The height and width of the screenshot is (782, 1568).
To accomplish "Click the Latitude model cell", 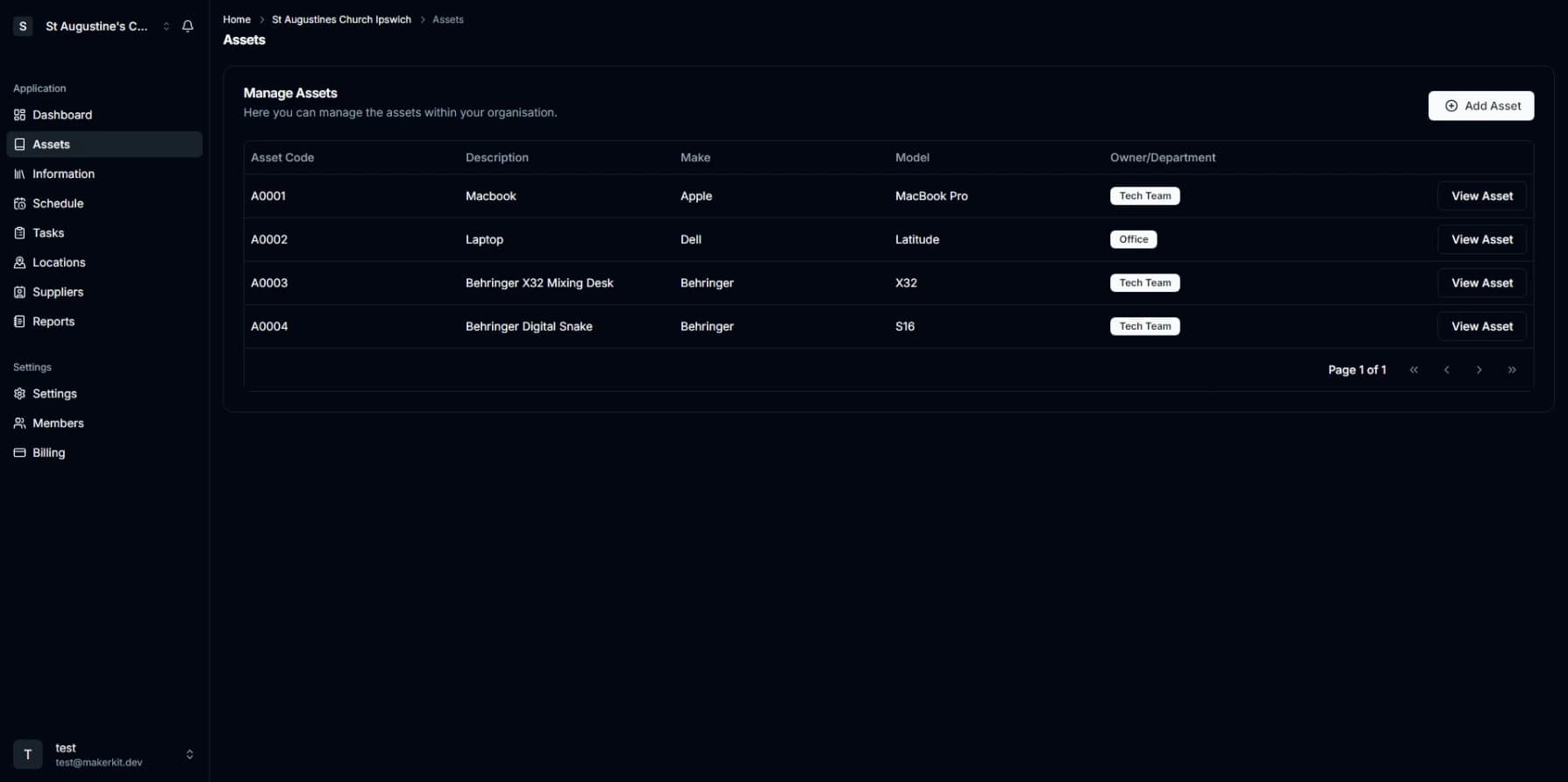I will click(x=917, y=239).
